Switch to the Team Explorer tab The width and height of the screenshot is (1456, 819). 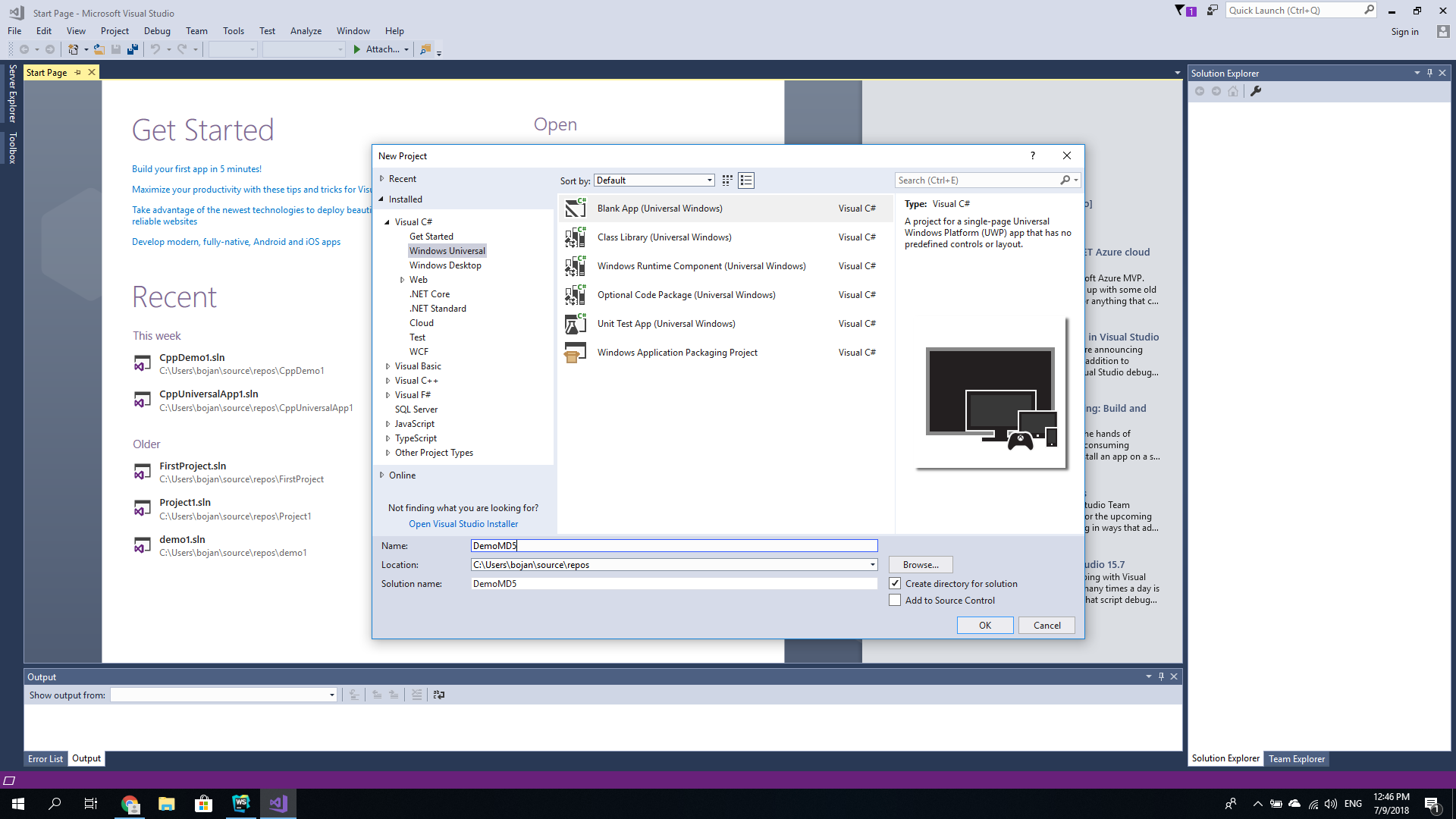(1297, 759)
